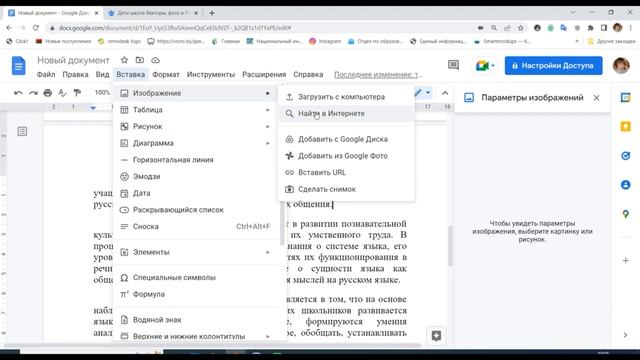Choose Вставить URL
Viewport: 640px width, 360px height.
[x=346, y=173]
